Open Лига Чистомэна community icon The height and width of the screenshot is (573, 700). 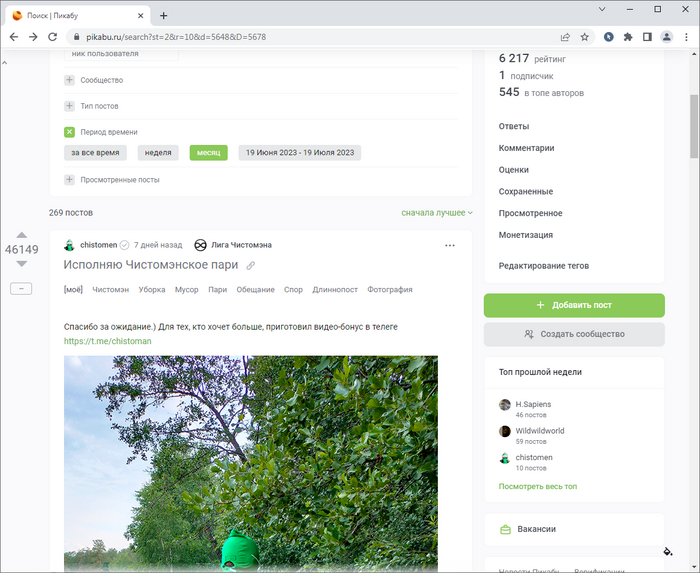click(200, 245)
